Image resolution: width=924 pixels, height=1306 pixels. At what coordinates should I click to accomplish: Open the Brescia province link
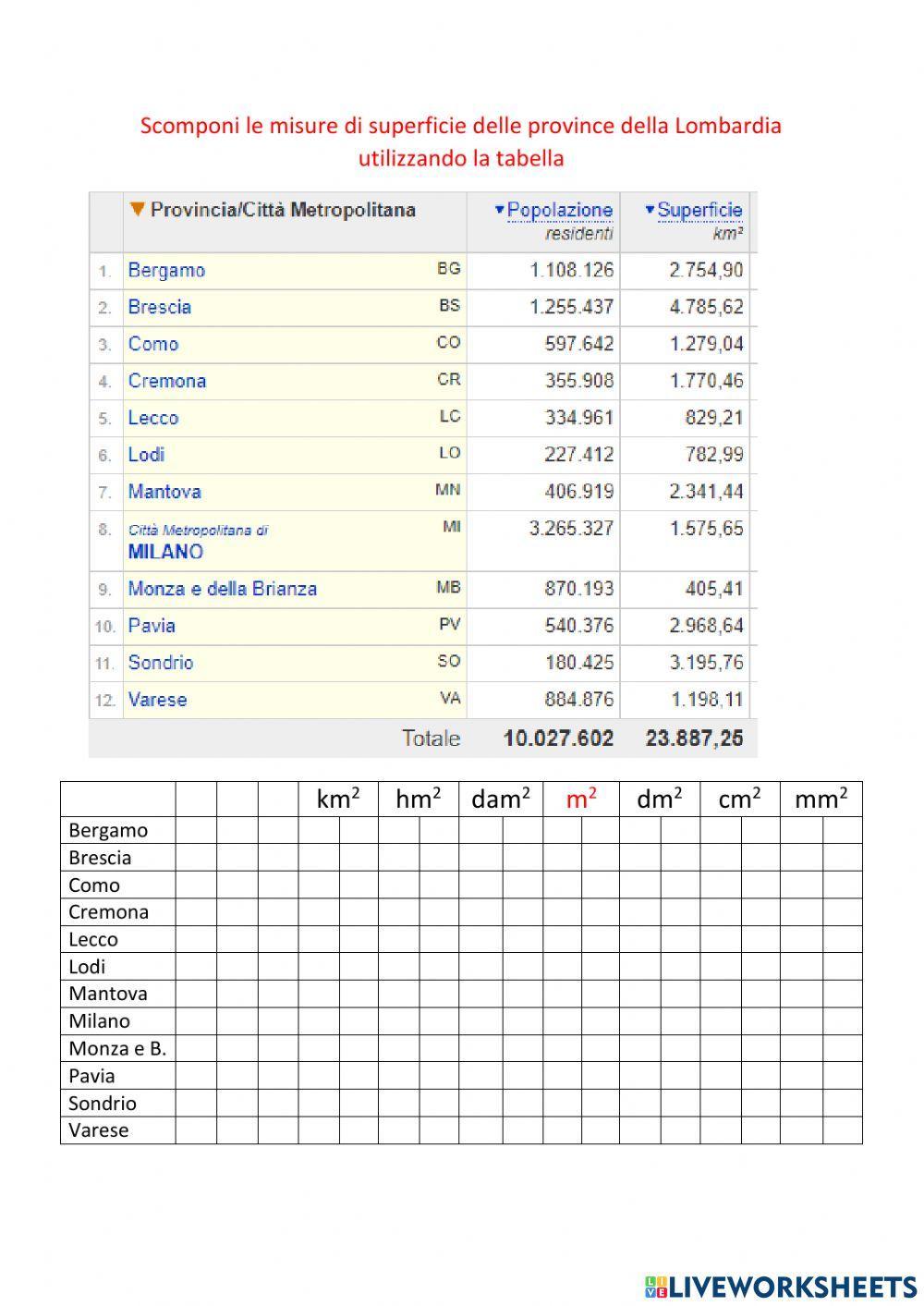pyautogui.click(x=160, y=307)
